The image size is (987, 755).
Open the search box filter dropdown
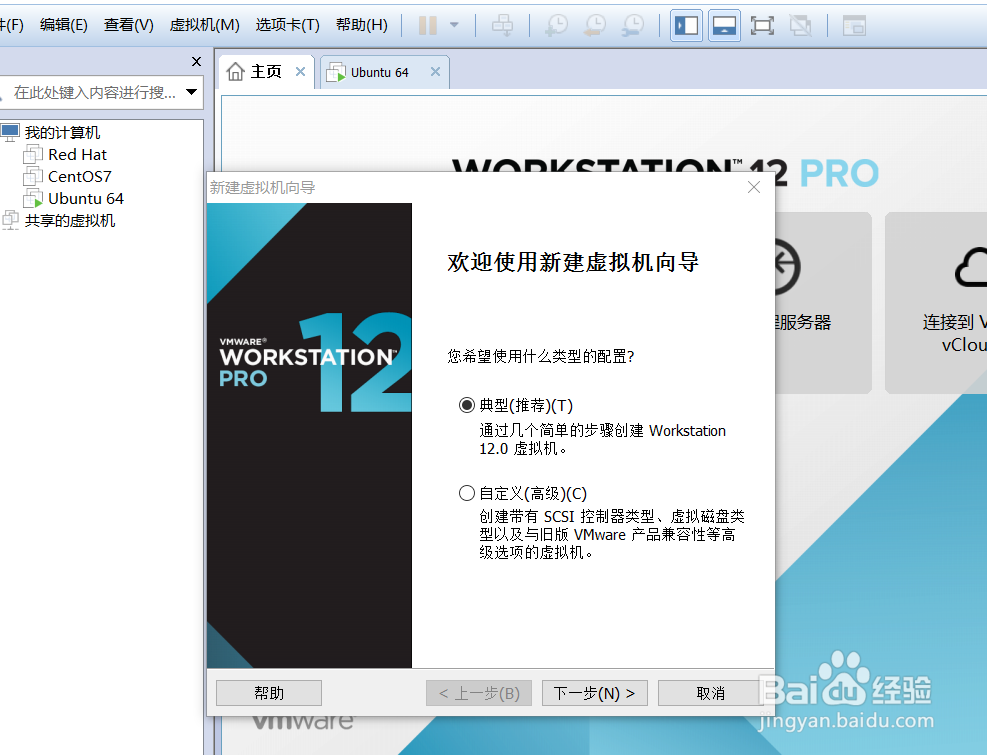coord(193,91)
